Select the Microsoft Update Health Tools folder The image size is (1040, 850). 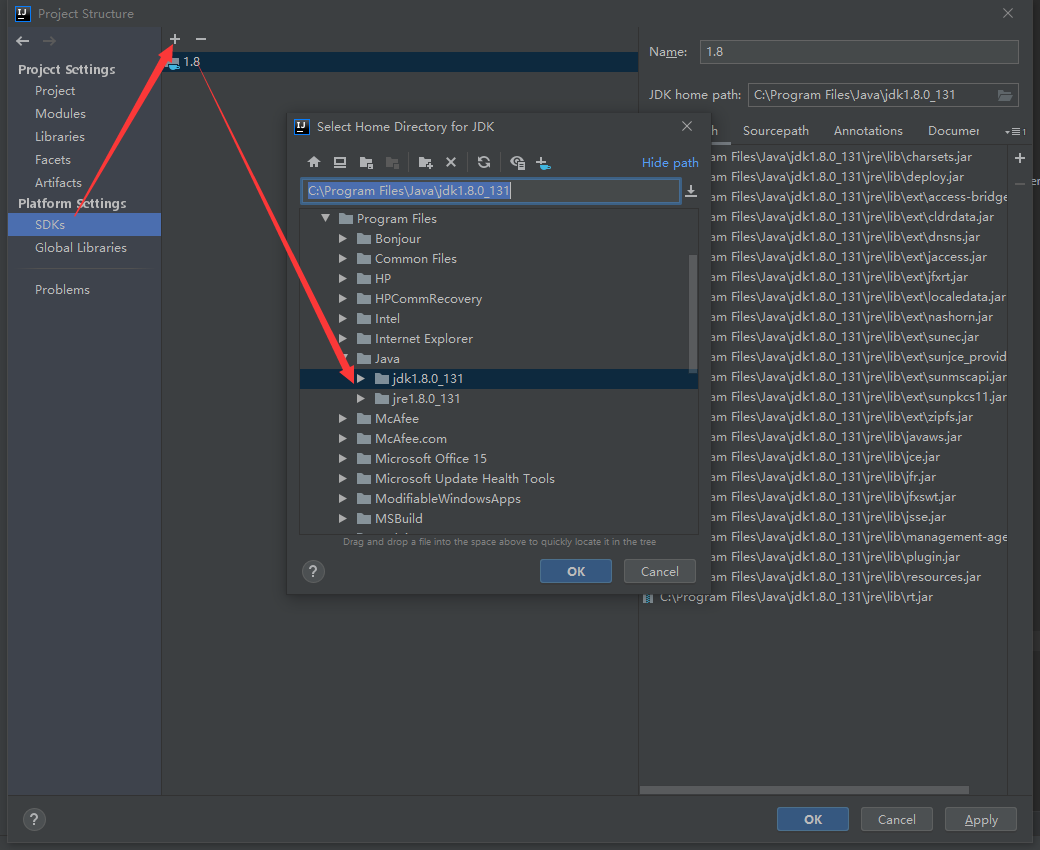click(464, 479)
